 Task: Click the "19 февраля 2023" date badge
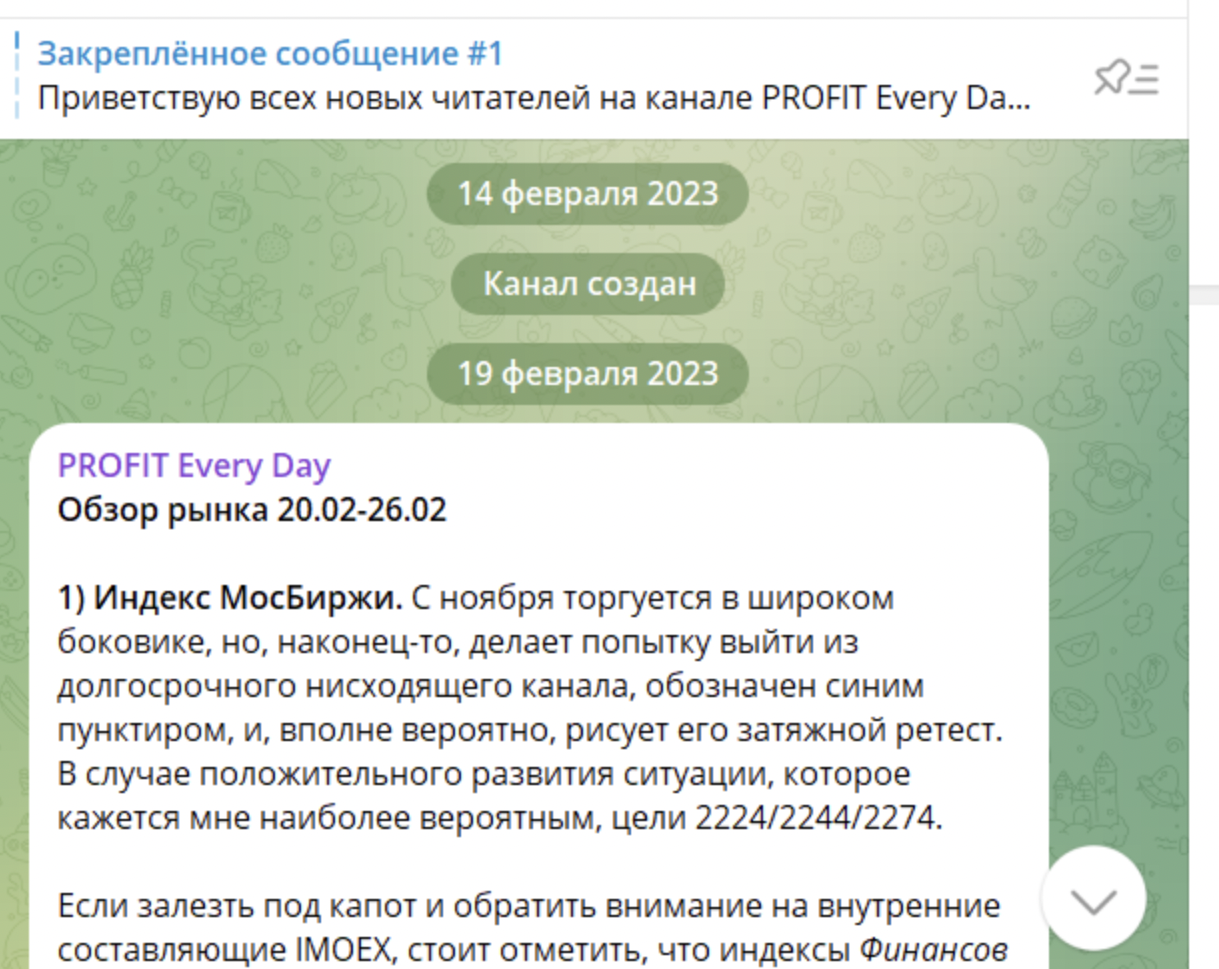588,374
